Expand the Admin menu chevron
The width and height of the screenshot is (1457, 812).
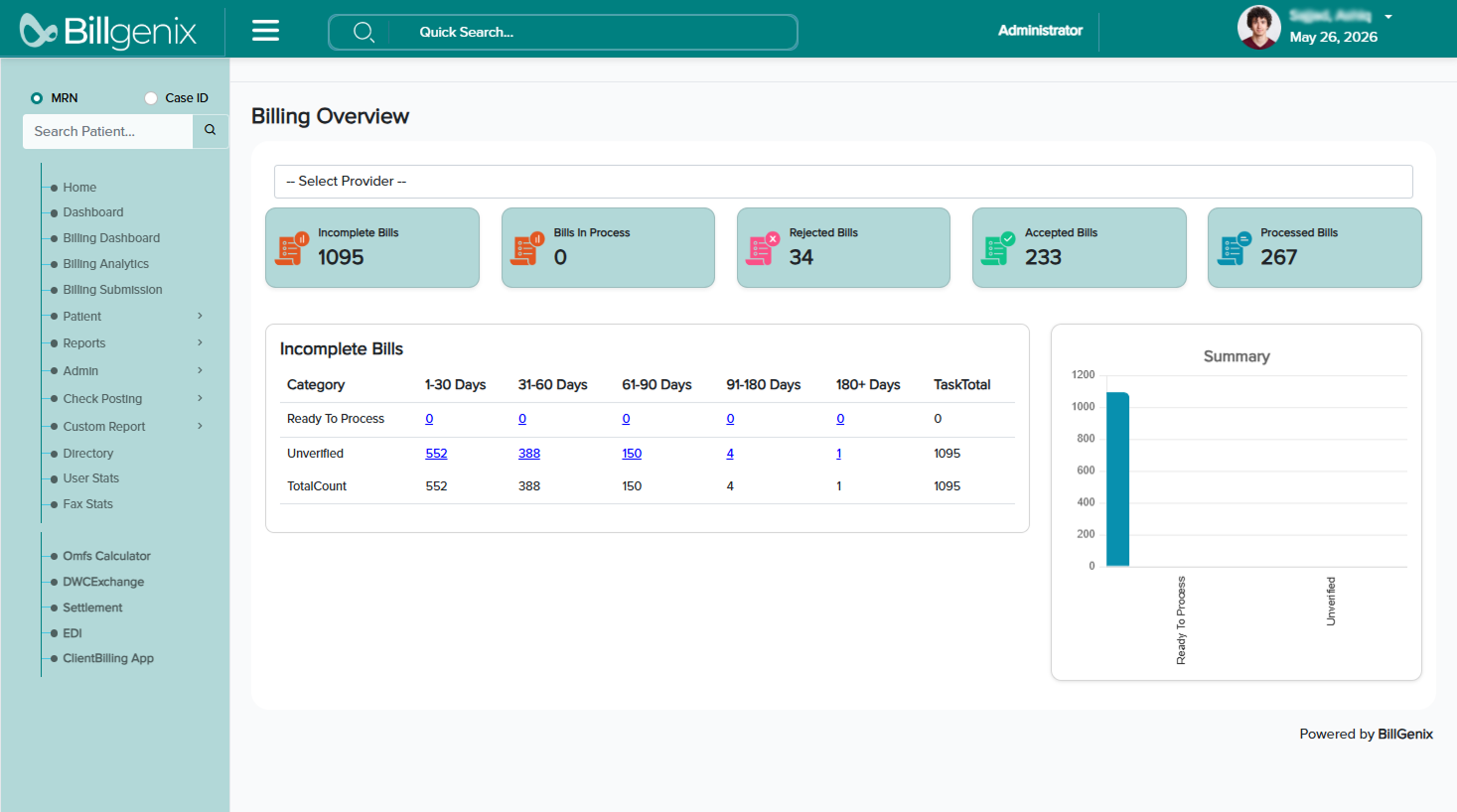[200, 370]
